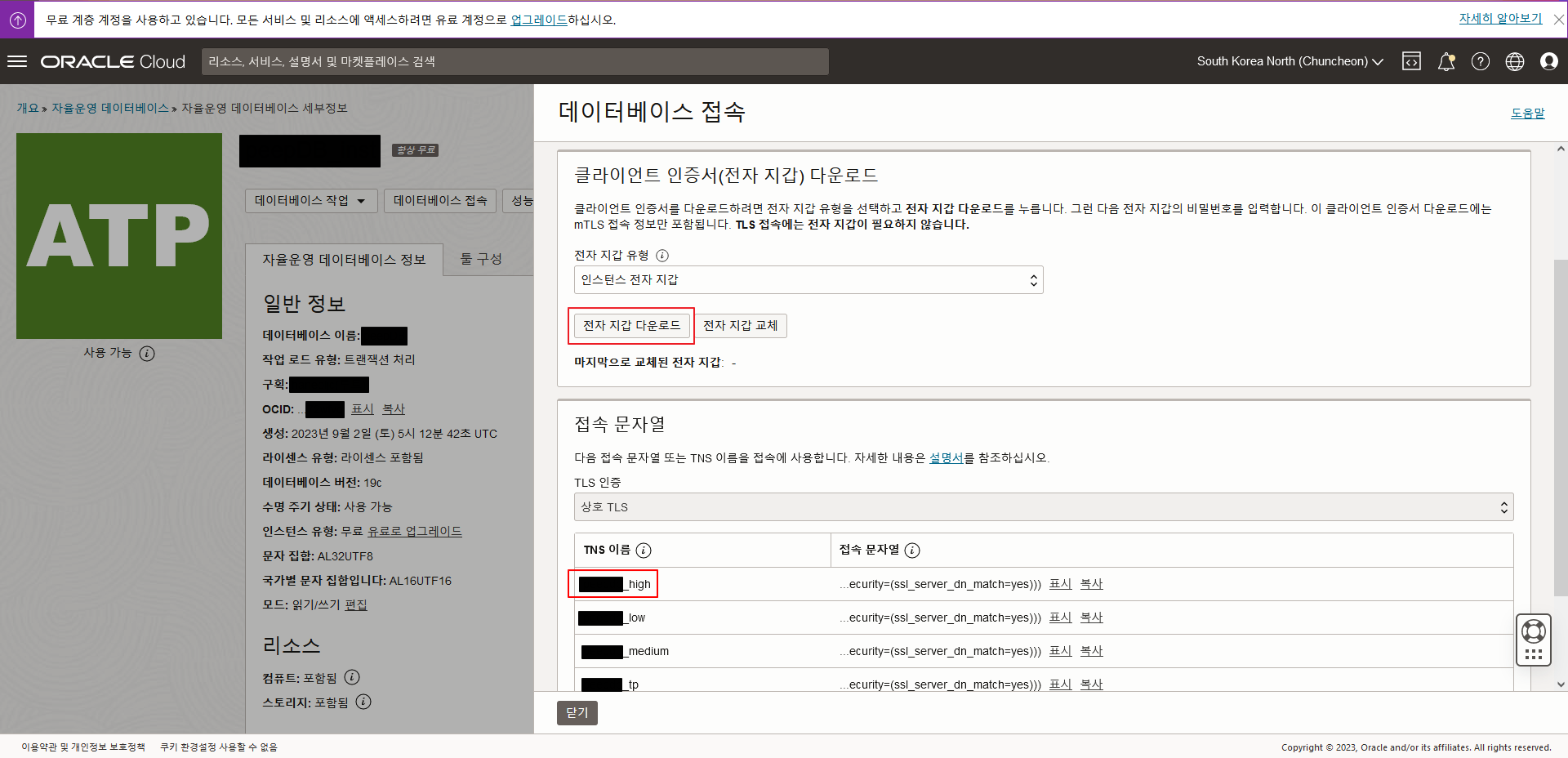Dismiss the free tier banner with X
The width and height of the screenshot is (1568, 758).
[x=1558, y=20]
